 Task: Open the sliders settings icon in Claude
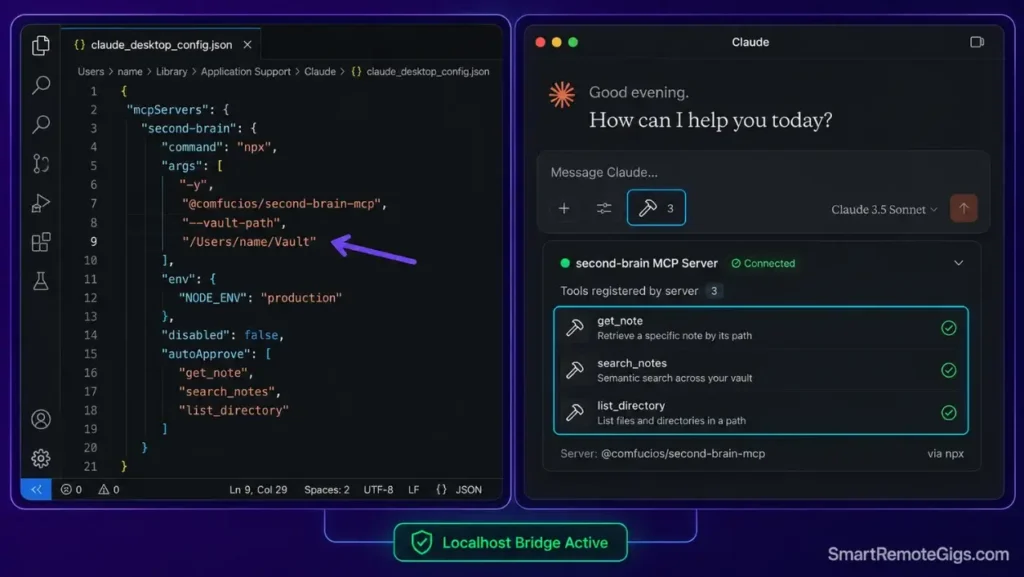pyautogui.click(x=604, y=208)
